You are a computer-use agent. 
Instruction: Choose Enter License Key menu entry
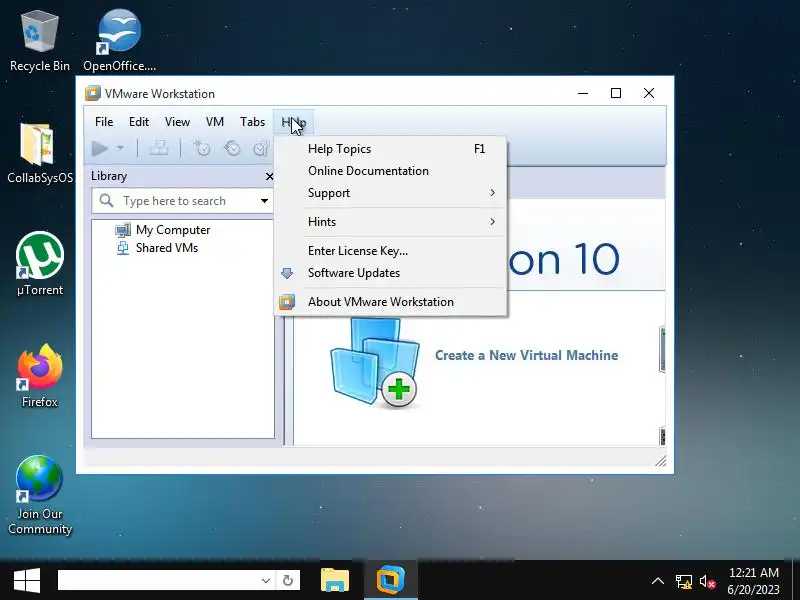click(391, 251)
